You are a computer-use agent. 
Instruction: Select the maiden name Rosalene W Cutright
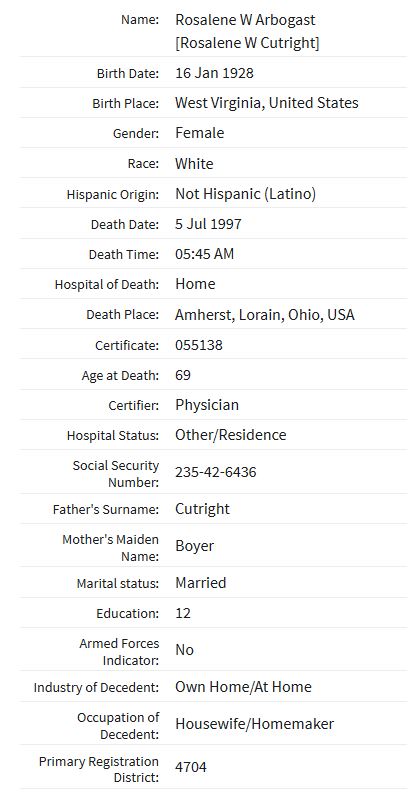tap(247, 42)
